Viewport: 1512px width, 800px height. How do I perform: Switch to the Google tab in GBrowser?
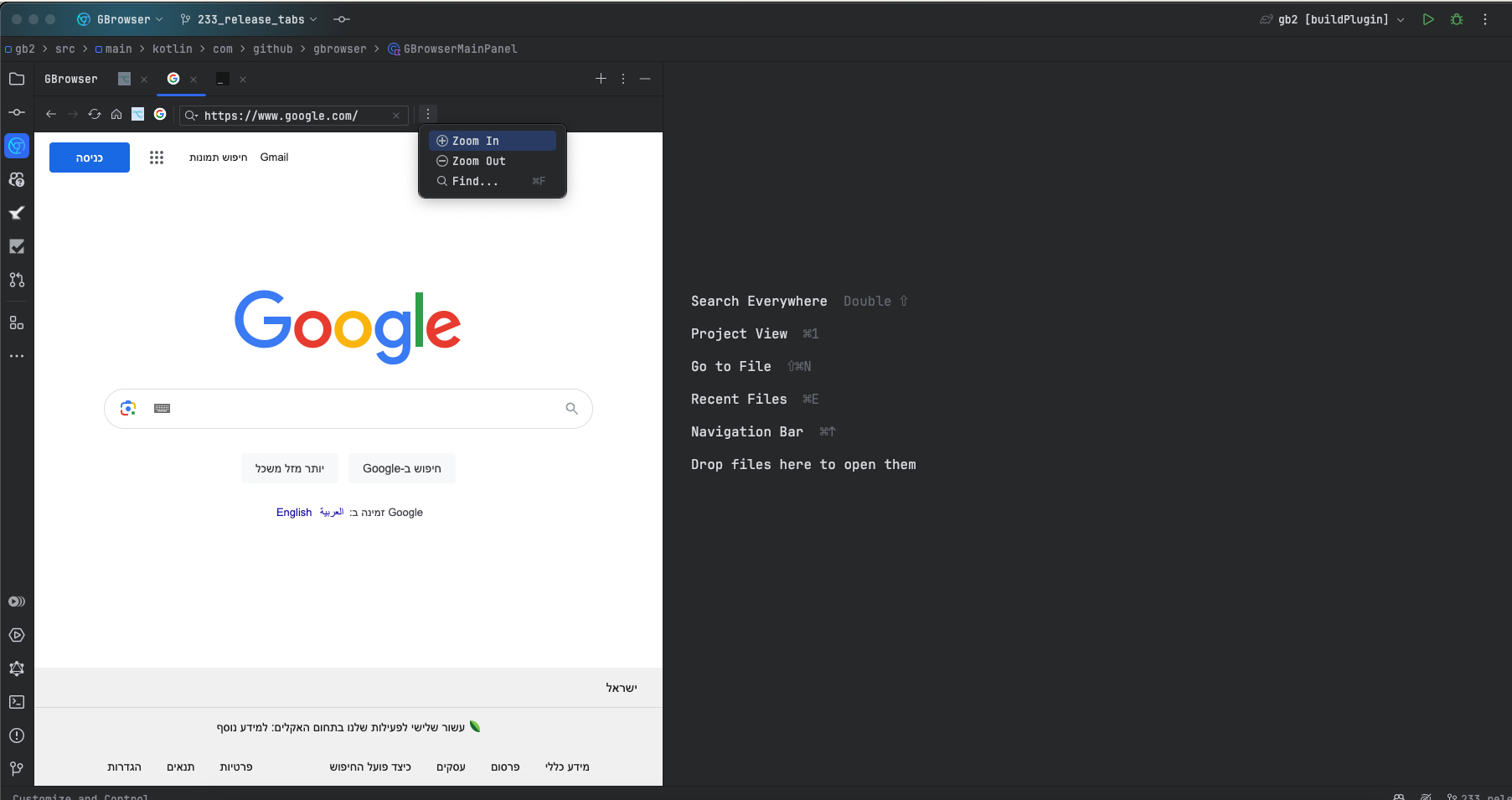pos(173,79)
